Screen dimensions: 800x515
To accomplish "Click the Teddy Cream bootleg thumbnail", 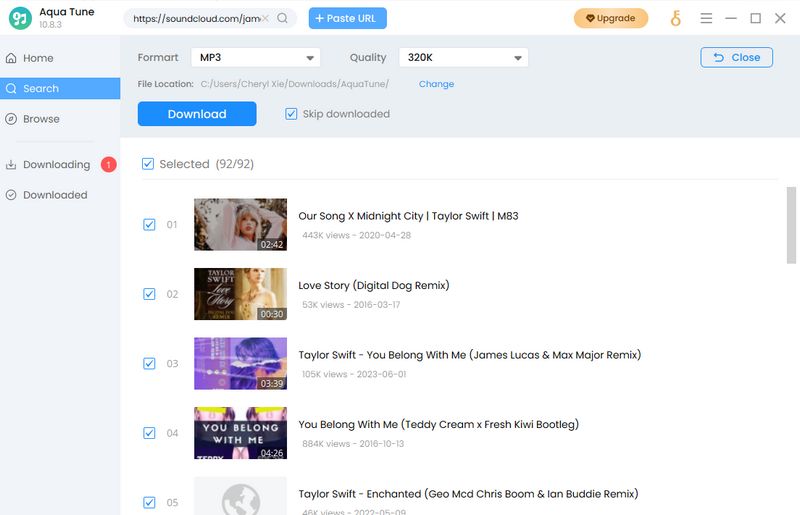I will point(240,433).
